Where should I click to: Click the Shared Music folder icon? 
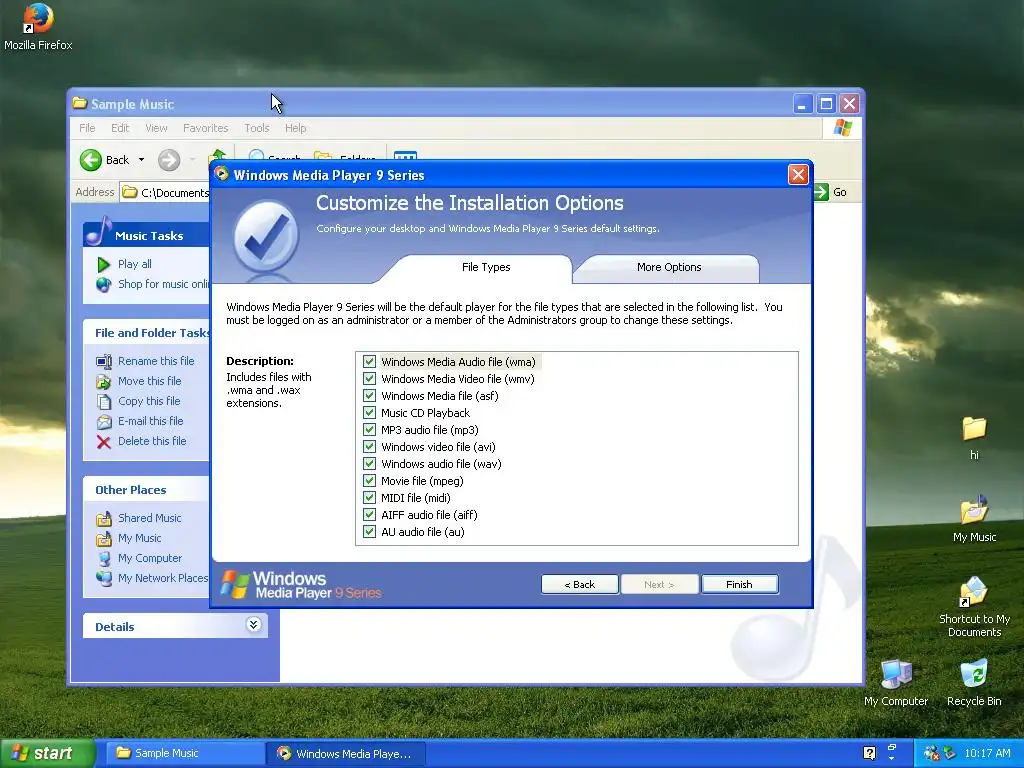(x=104, y=519)
